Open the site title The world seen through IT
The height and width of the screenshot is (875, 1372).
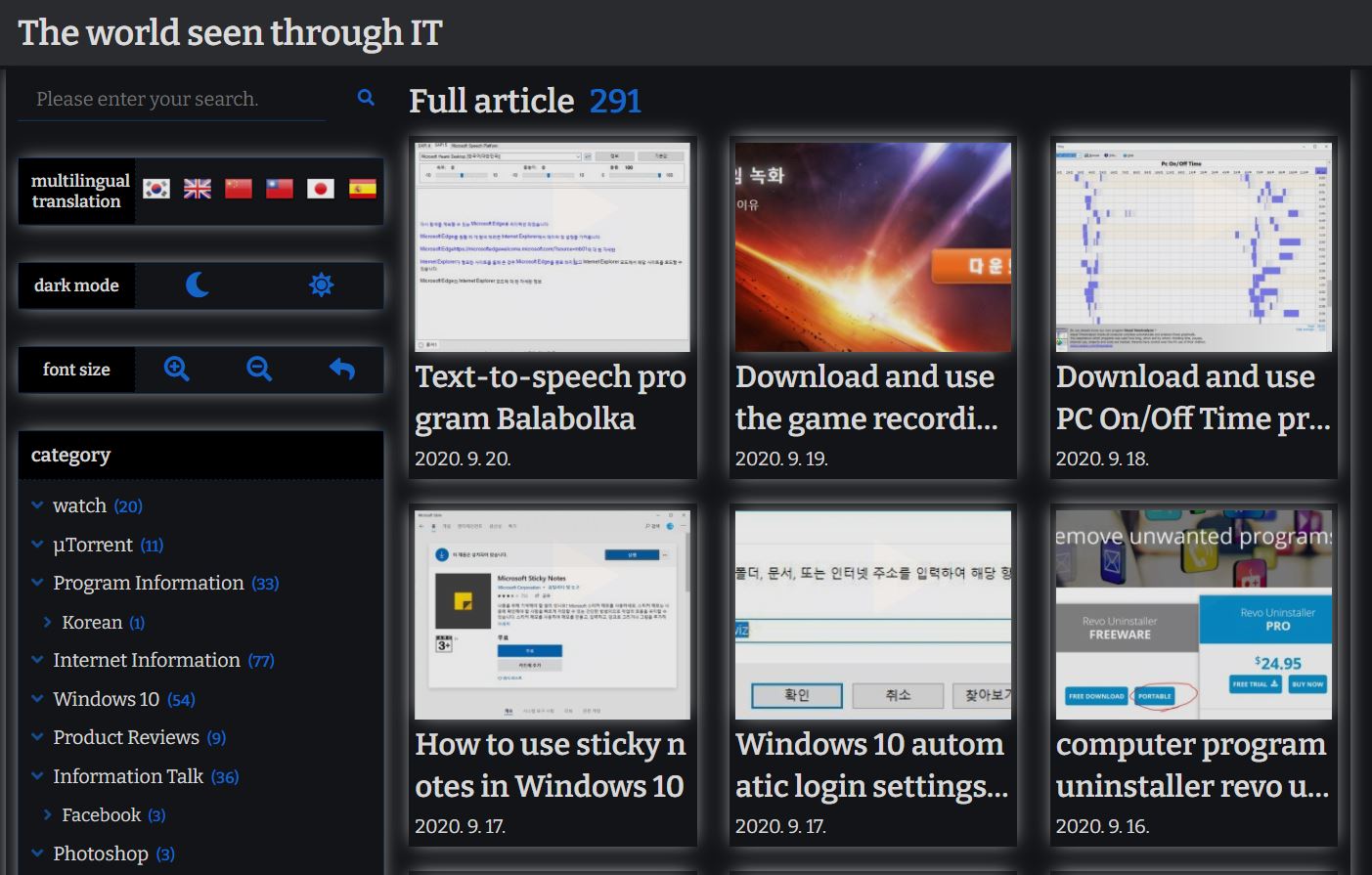pyautogui.click(x=231, y=32)
